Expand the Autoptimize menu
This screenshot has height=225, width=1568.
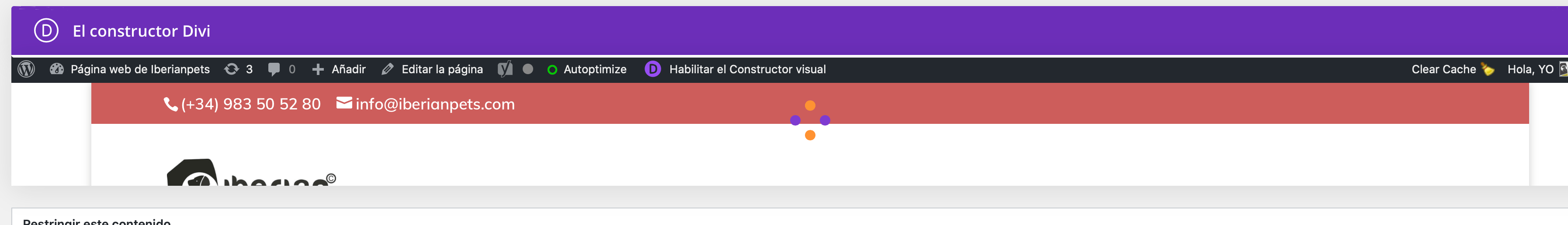(x=595, y=69)
